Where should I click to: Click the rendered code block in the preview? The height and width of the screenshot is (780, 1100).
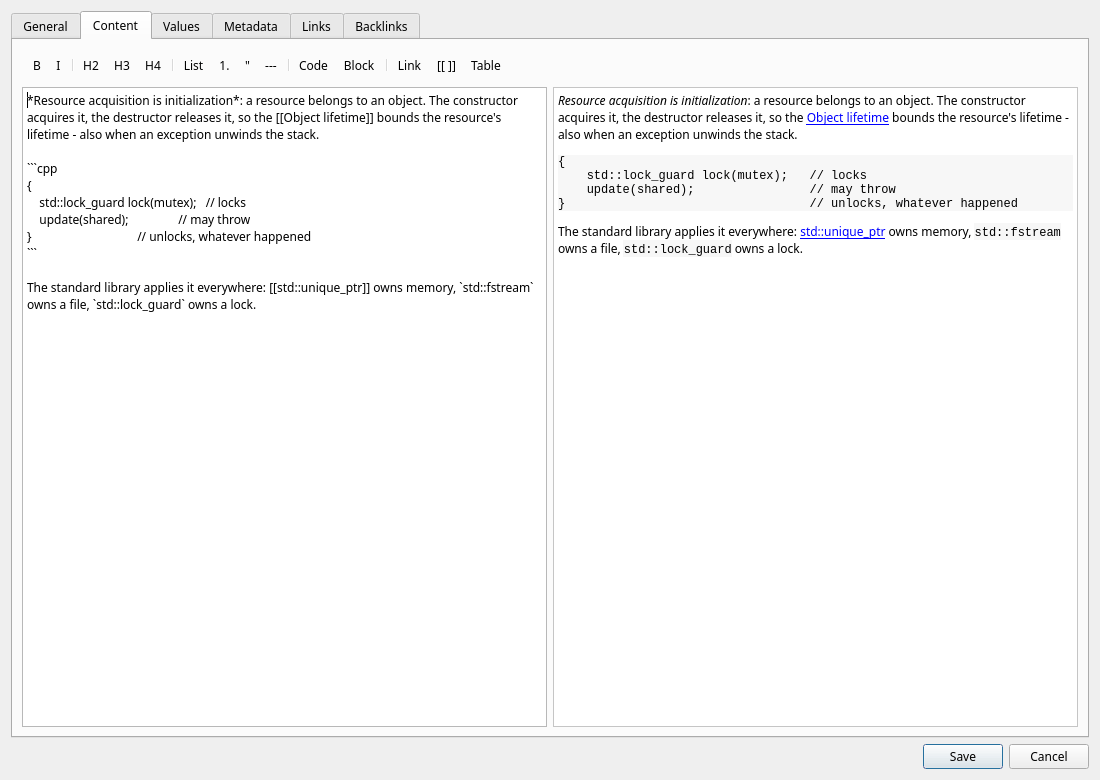[815, 183]
